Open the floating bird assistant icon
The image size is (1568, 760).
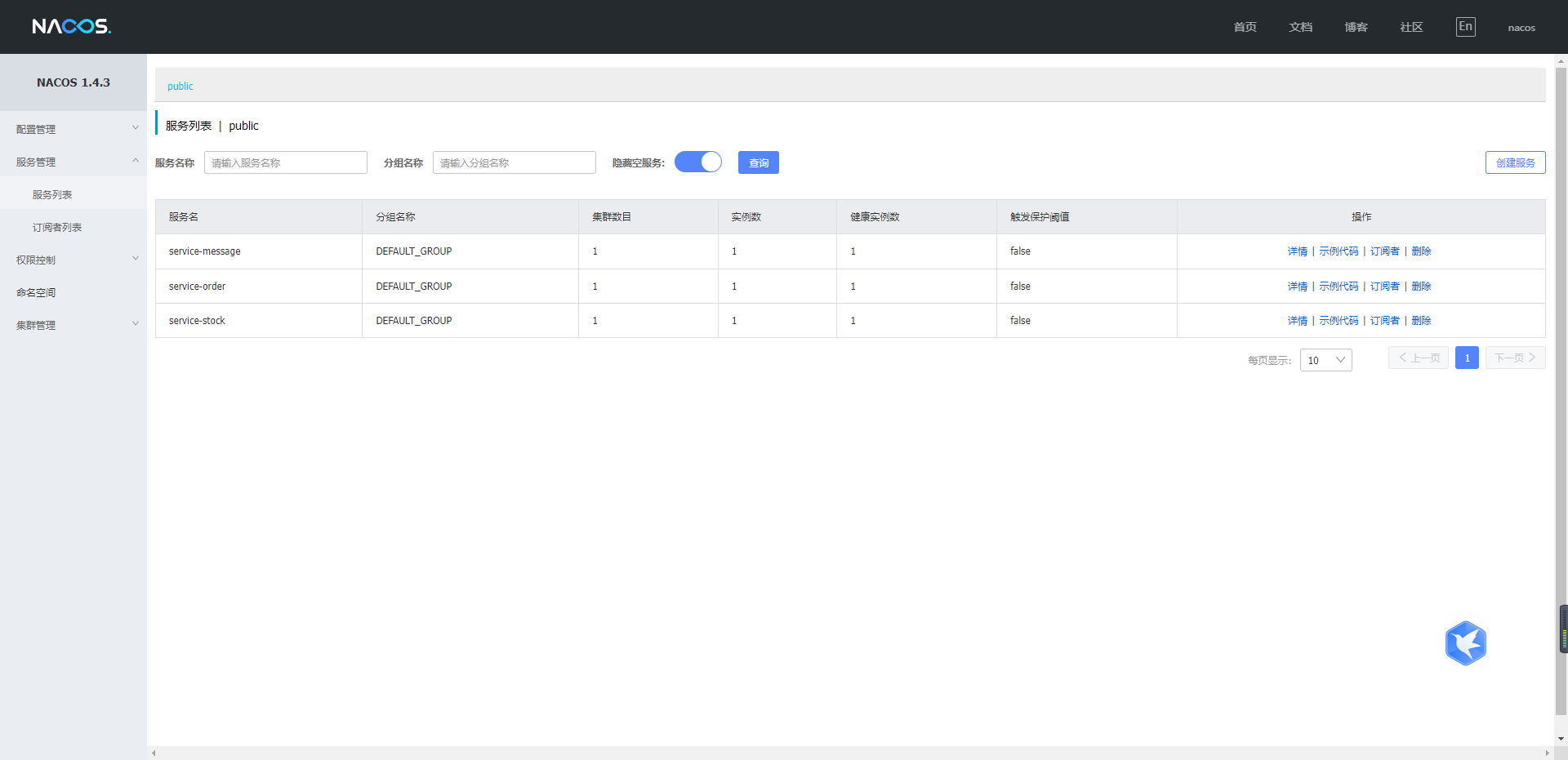point(1465,643)
